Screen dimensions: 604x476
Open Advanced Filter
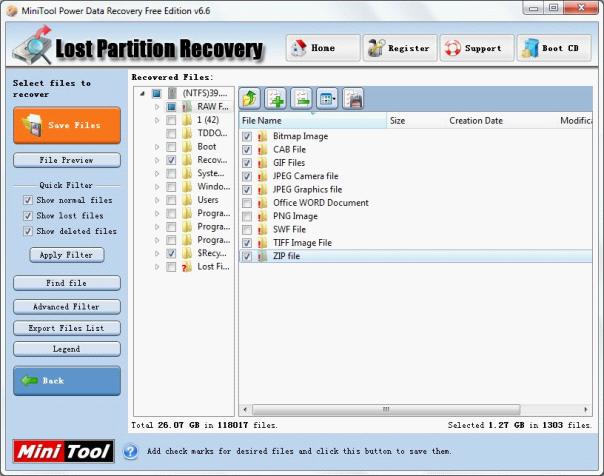67,307
